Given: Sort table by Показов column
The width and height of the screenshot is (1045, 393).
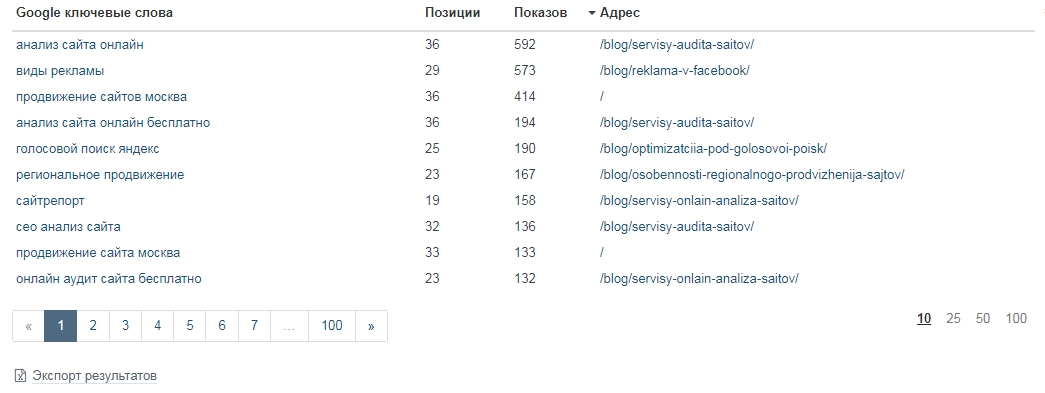Looking at the screenshot, I should pos(540,13).
